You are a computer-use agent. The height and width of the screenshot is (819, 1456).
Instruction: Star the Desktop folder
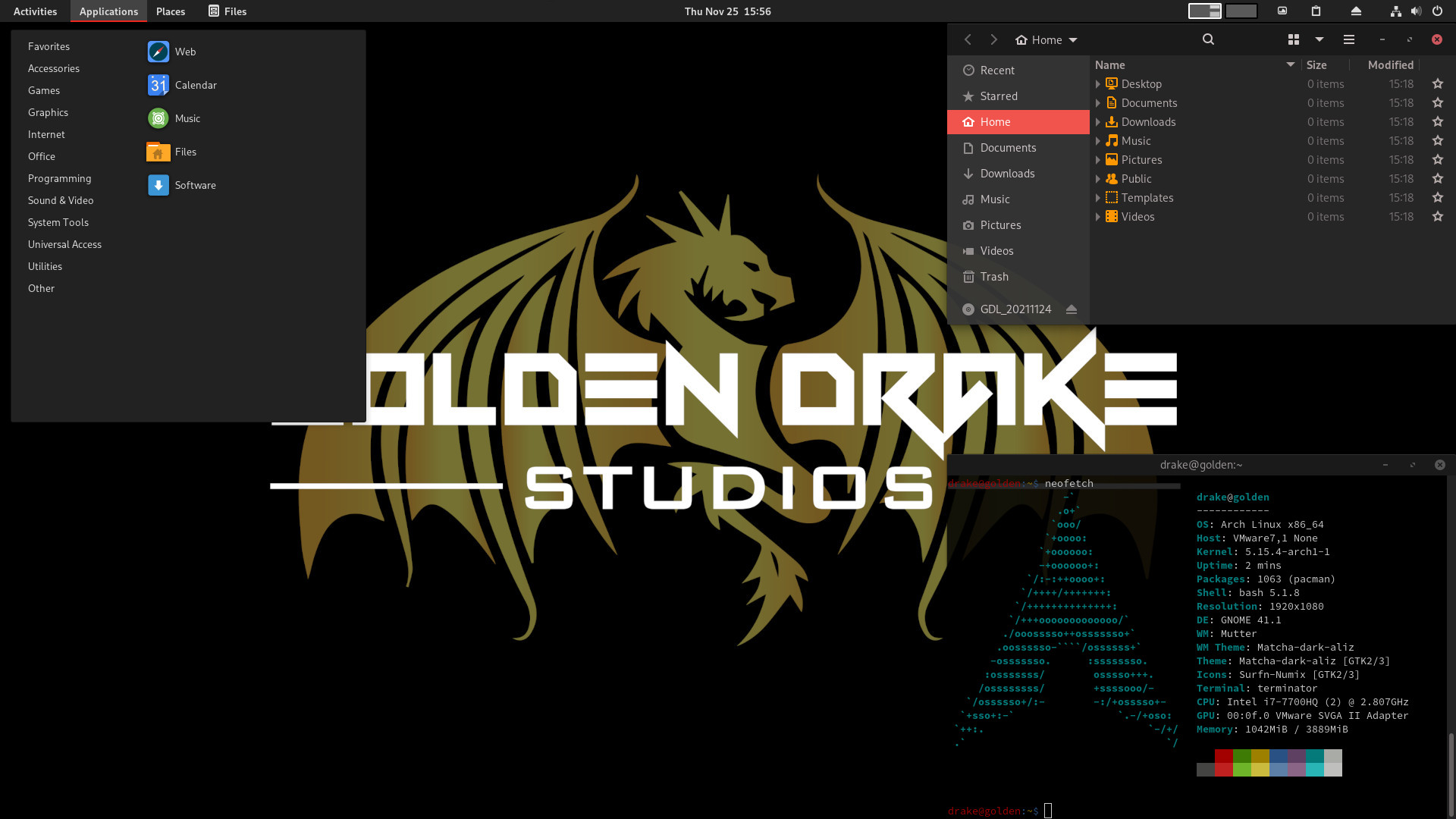[1437, 84]
